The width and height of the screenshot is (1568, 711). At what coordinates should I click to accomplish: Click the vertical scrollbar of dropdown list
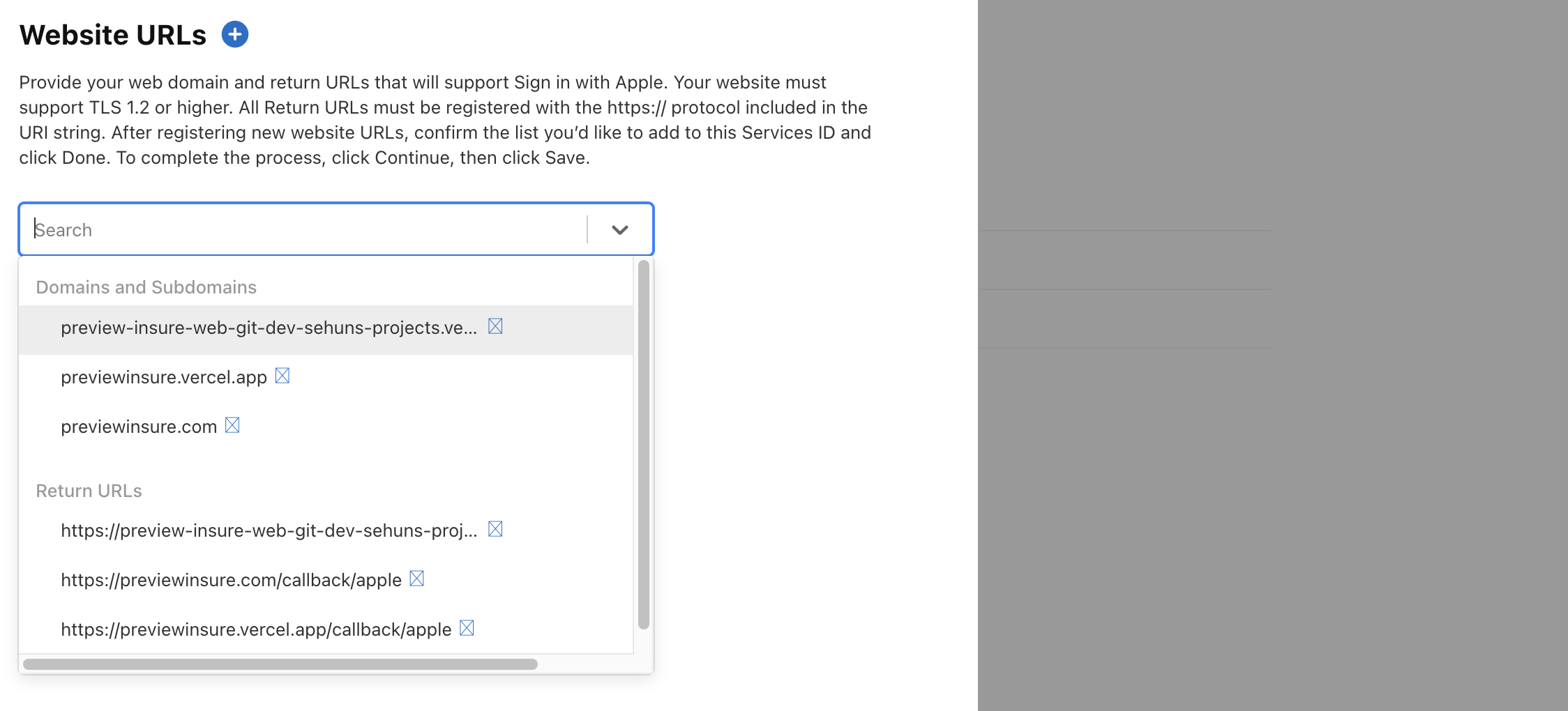644,445
